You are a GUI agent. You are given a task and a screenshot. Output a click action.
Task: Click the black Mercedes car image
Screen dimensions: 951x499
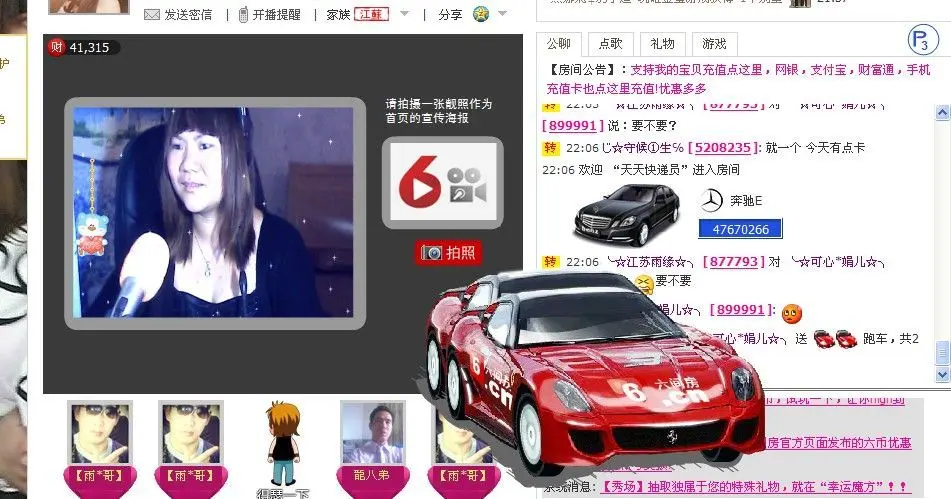pyautogui.click(x=627, y=215)
